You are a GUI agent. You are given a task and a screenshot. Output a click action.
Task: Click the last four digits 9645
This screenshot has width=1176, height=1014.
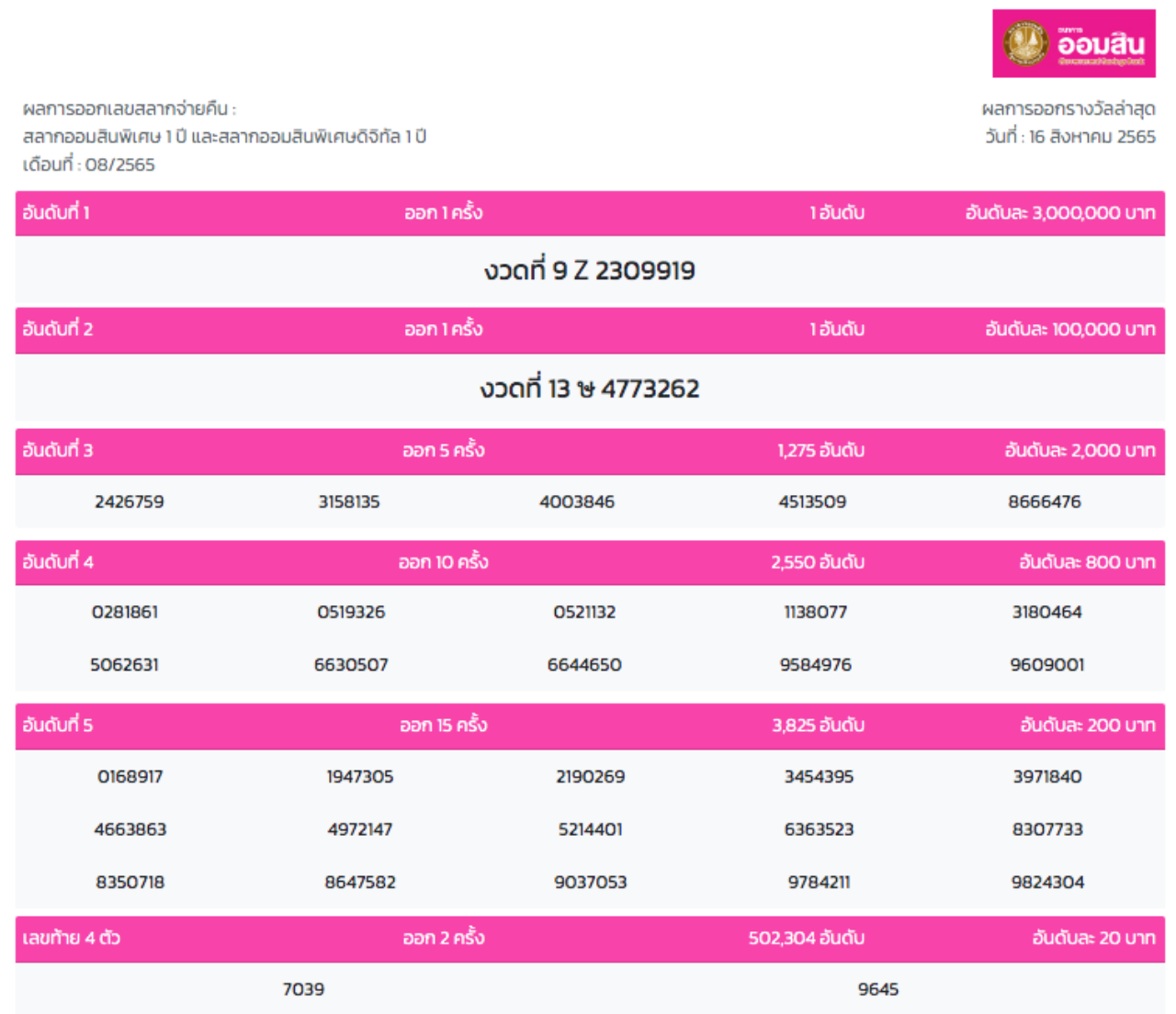tap(878, 989)
